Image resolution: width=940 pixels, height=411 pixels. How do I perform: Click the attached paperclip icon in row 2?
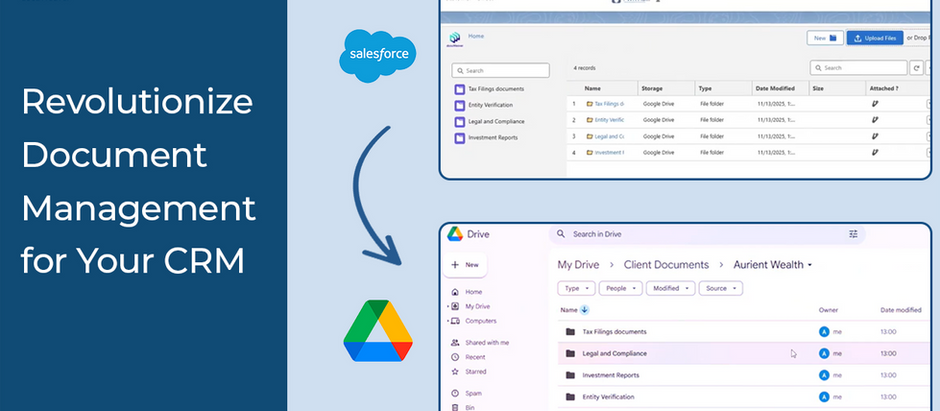click(874, 120)
